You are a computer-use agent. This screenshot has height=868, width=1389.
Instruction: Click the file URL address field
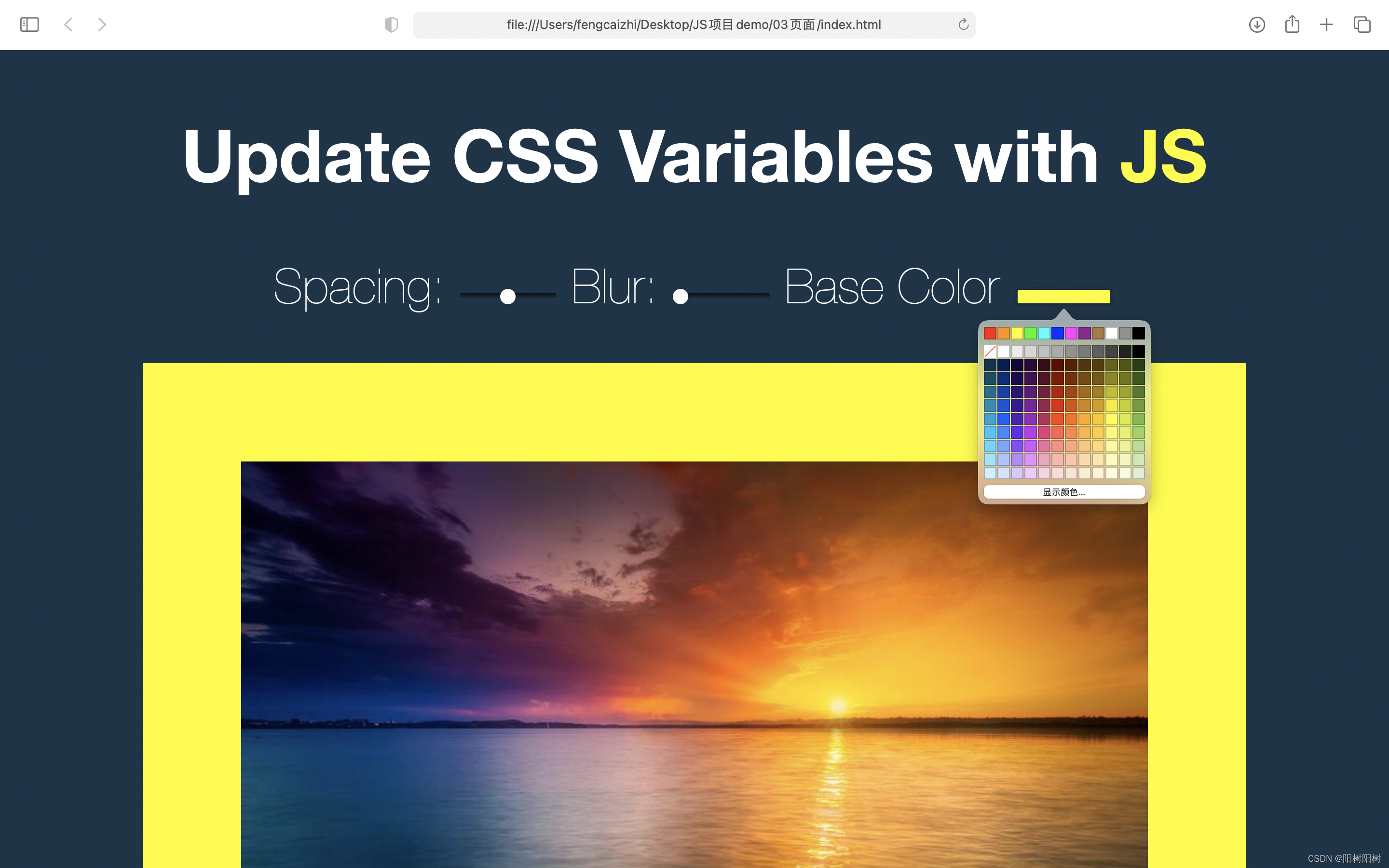coord(693,25)
